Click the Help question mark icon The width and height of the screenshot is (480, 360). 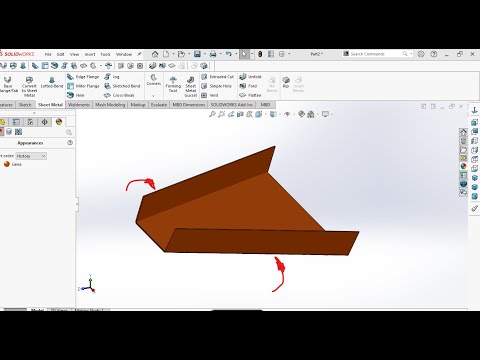pyautogui.click(x=434, y=54)
